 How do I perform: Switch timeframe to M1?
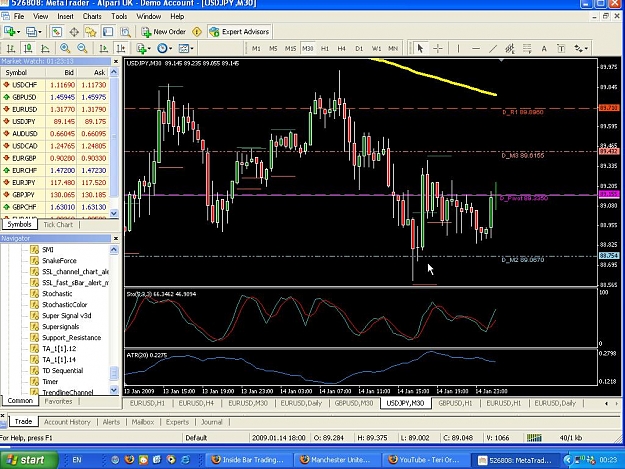(256, 49)
